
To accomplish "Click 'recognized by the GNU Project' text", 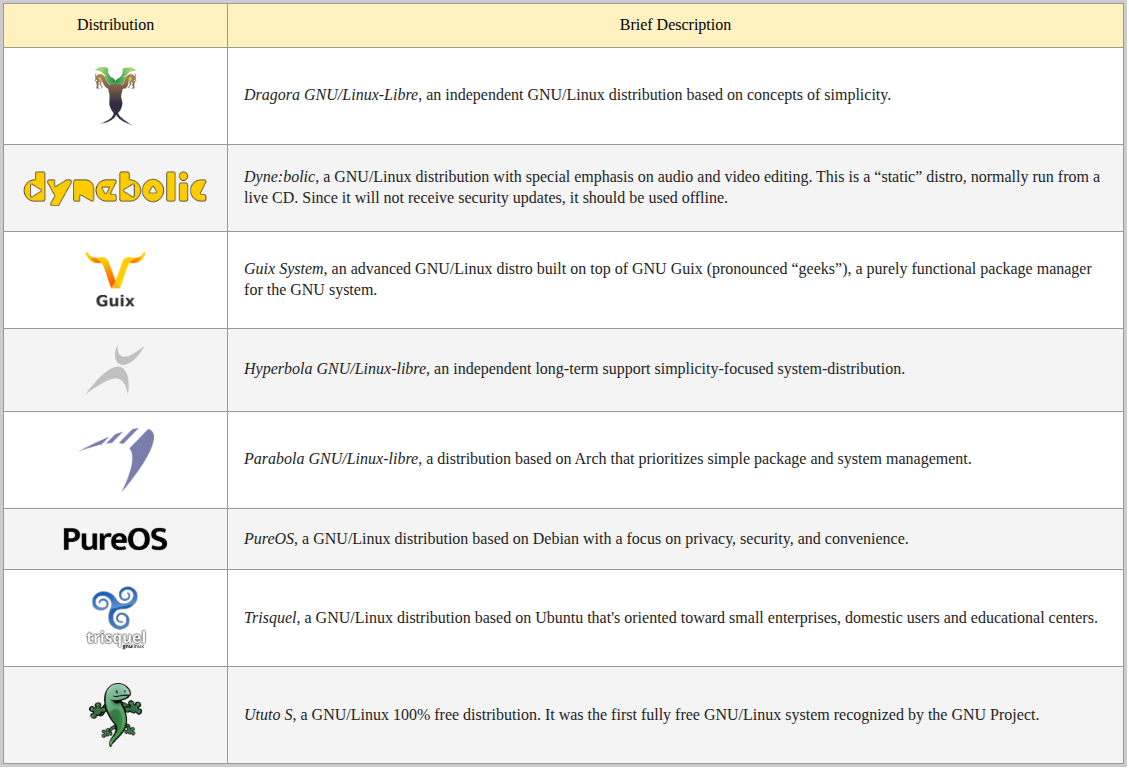I will point(936,715).
